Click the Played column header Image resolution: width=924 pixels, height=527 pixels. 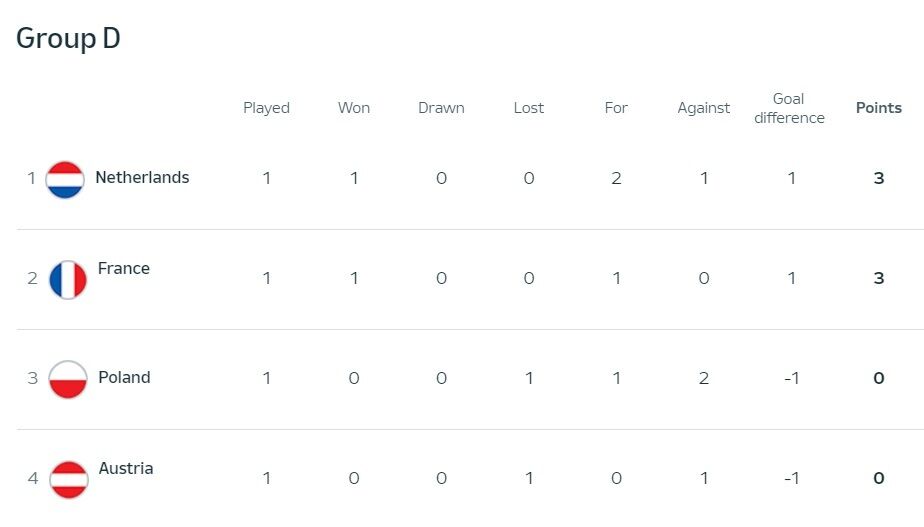coord(266,108)
